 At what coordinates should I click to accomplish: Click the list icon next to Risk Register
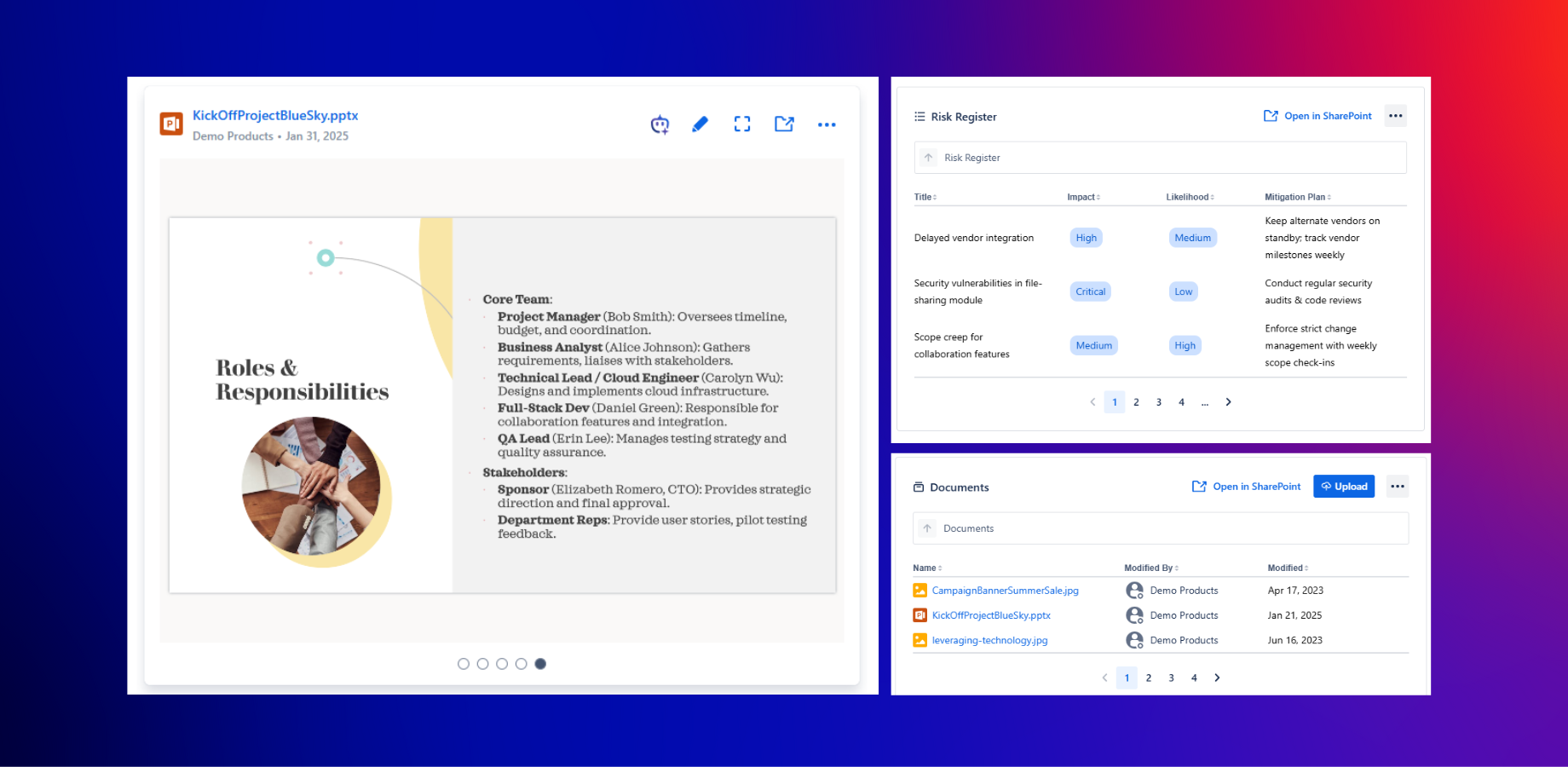click(x=919, y=116)
